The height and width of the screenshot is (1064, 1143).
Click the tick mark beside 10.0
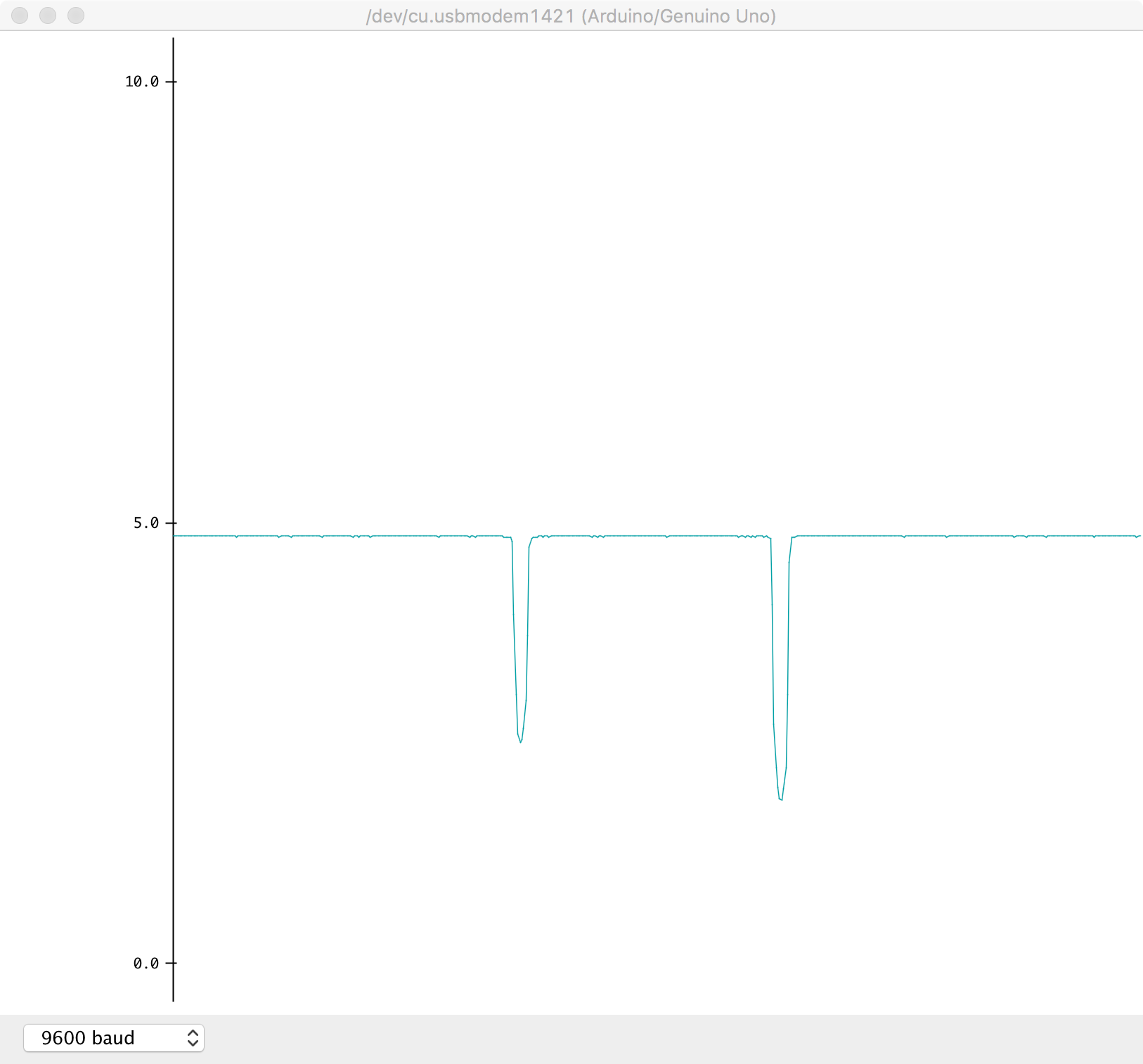click(x=172, y=82)
